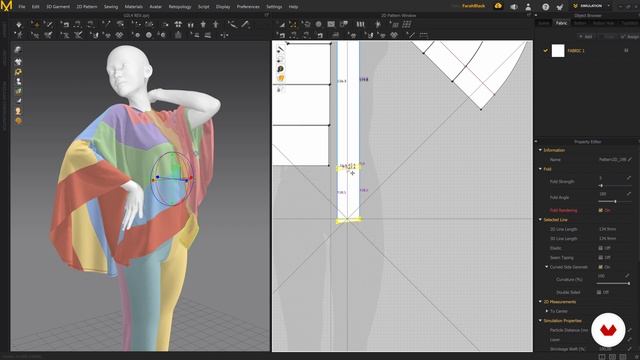
Task: Toggle the Fold Rendering checkbox
Action: pyautogui.click(x=600, y=210)
